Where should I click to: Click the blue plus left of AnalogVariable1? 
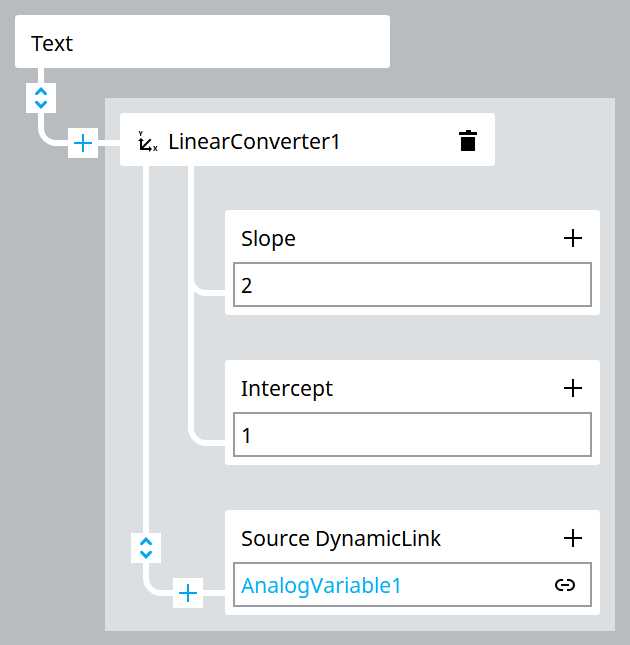[x=188, y=593]
